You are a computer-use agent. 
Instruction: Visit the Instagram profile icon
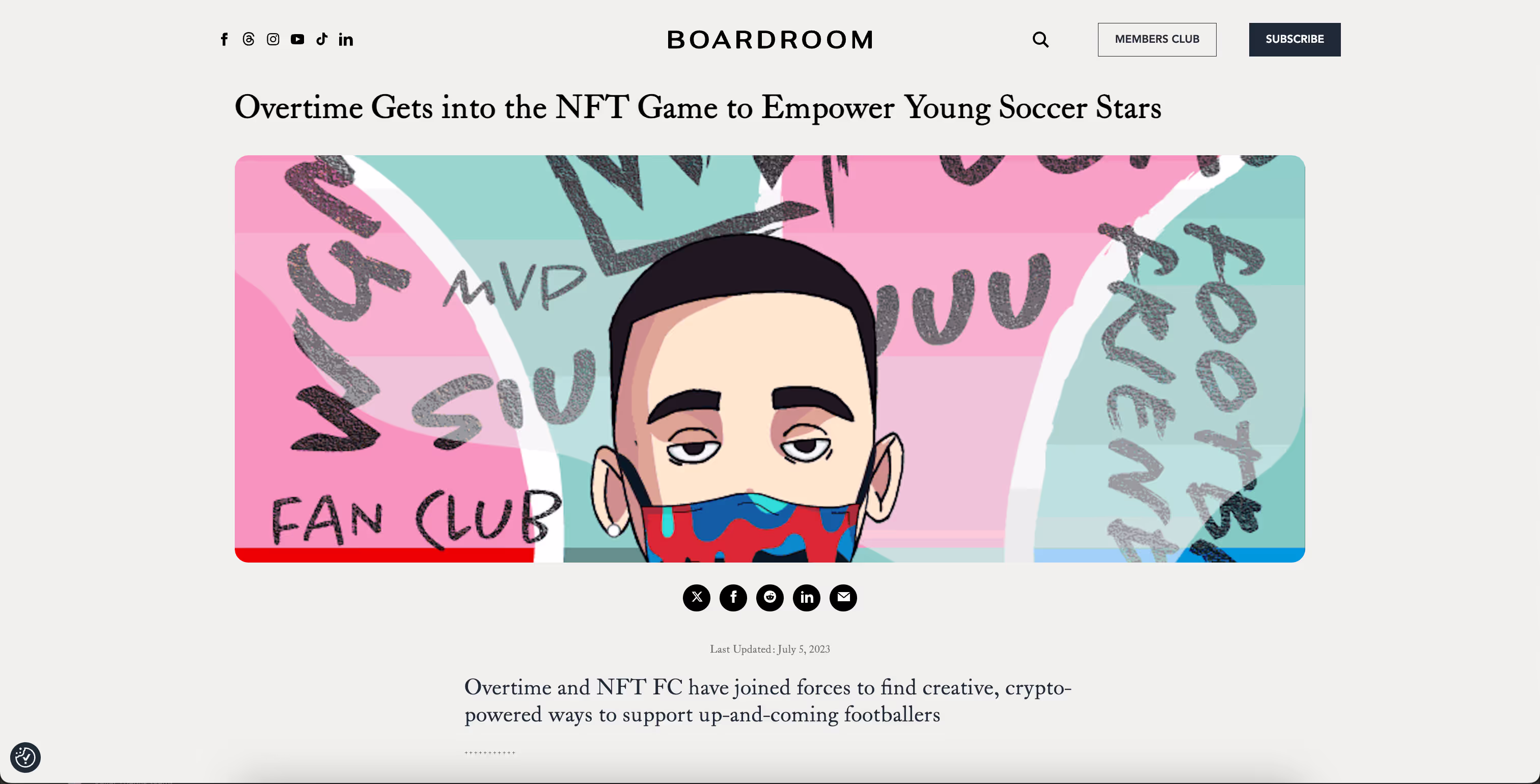click(273, 39)
